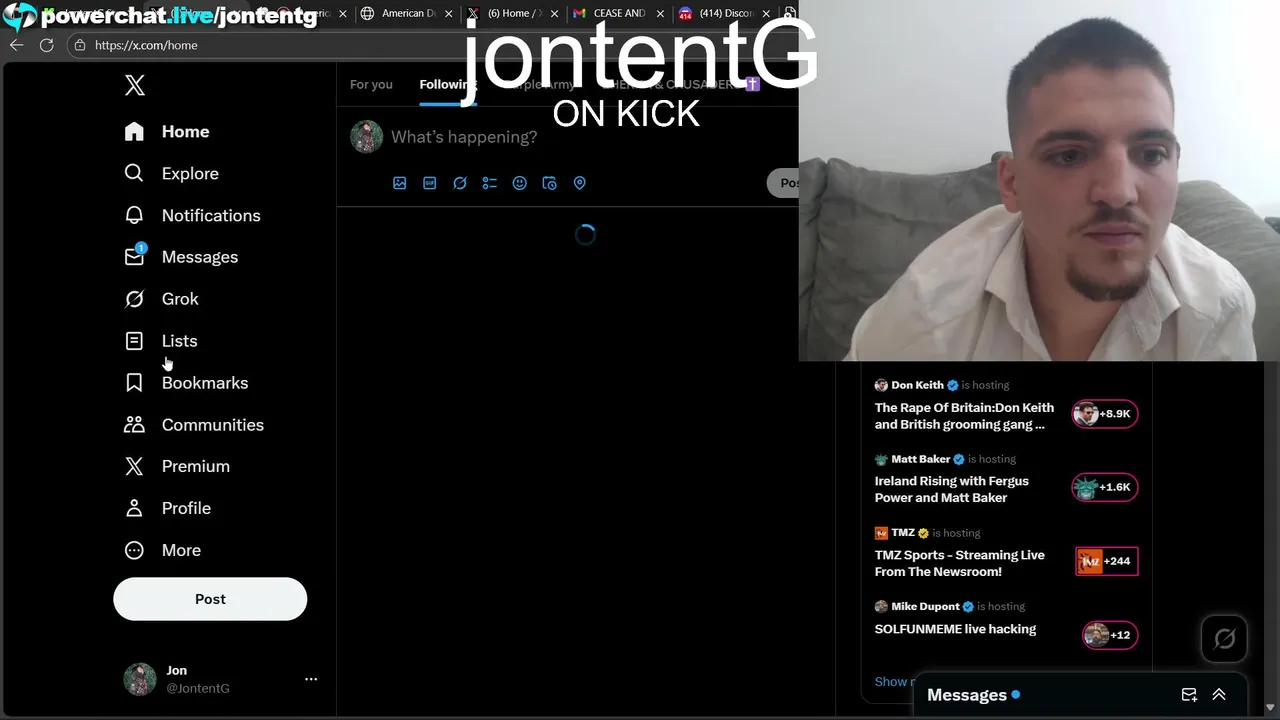Add a poll to the post
Screen dimensions: 1280x720
coord(490,183)
